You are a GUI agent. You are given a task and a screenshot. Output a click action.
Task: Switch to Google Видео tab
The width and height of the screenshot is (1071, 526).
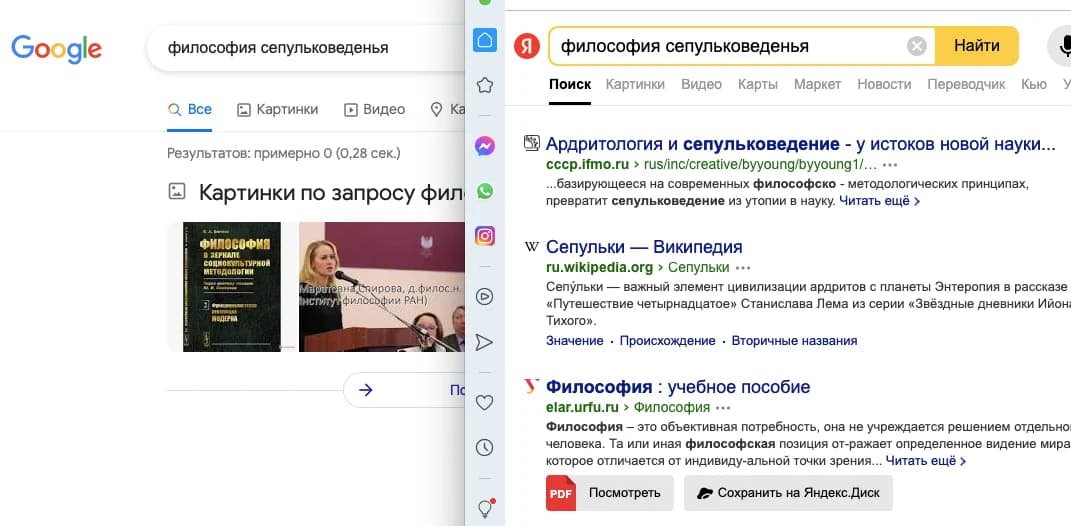[374, 109]
